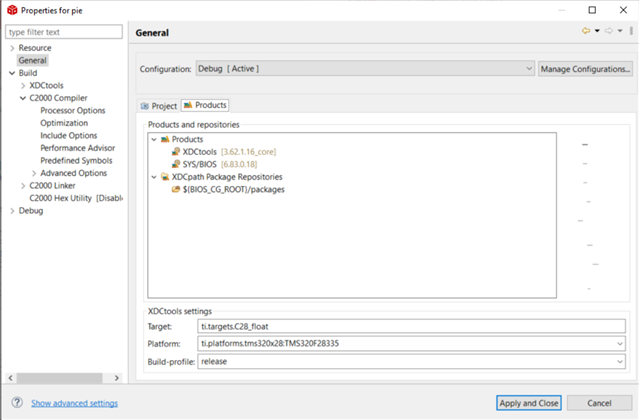The width and height of the screenshot is (639, 420).
Task: Click the BIOS_CG_ROOT packages repository icon
Action: coord(175,188)
